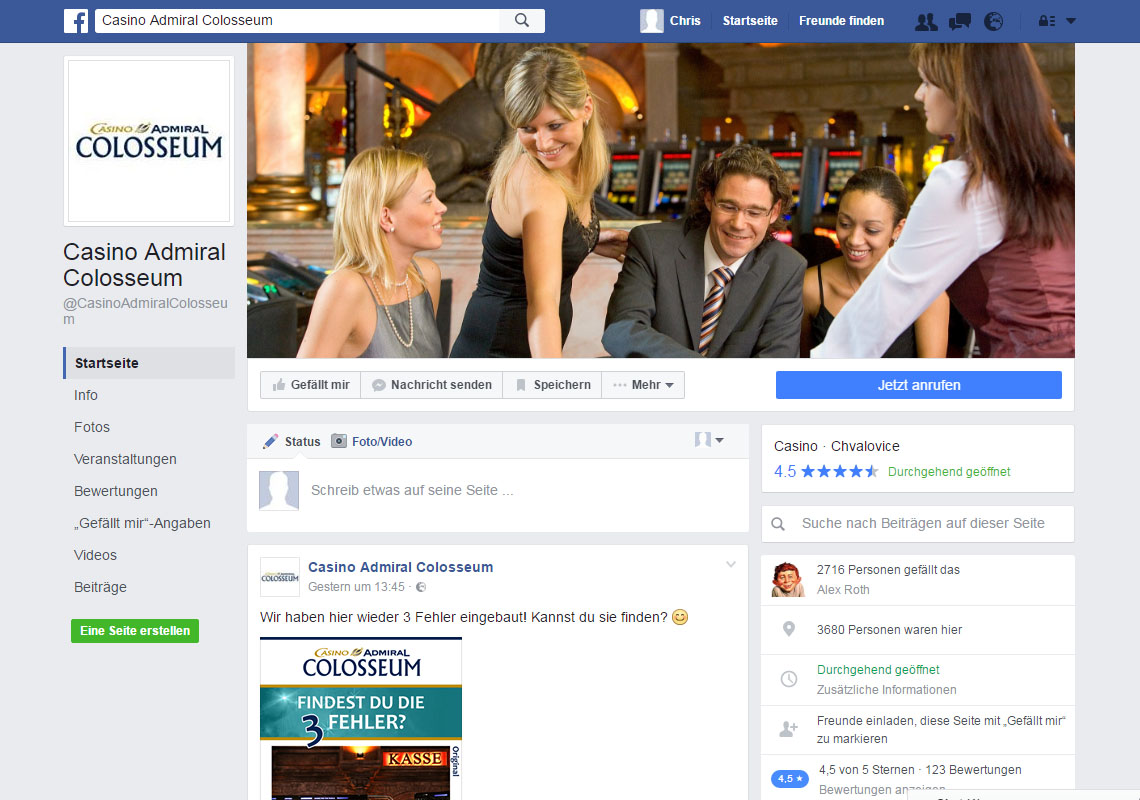Open Info section in sidebar
The height and width of the screenshot is (800, 1140).
point(86,395)
